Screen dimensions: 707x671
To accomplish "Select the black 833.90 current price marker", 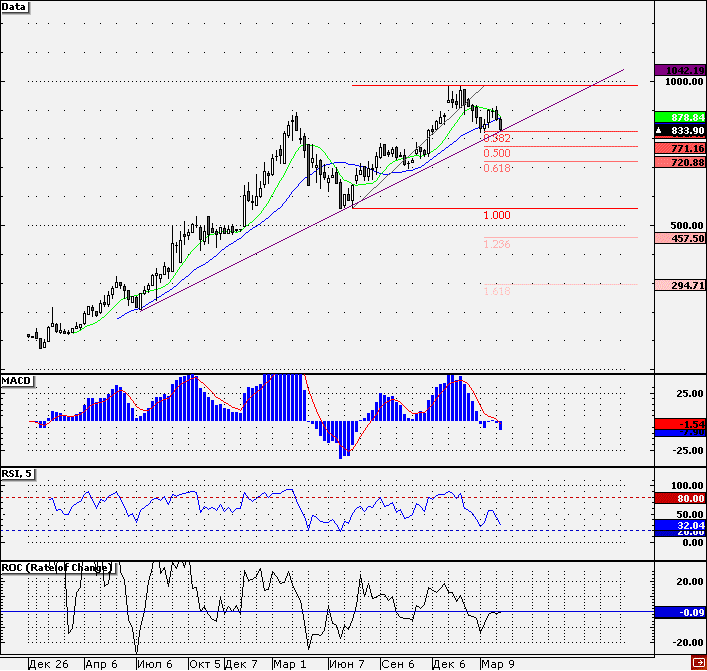I will tap(680, 131).
